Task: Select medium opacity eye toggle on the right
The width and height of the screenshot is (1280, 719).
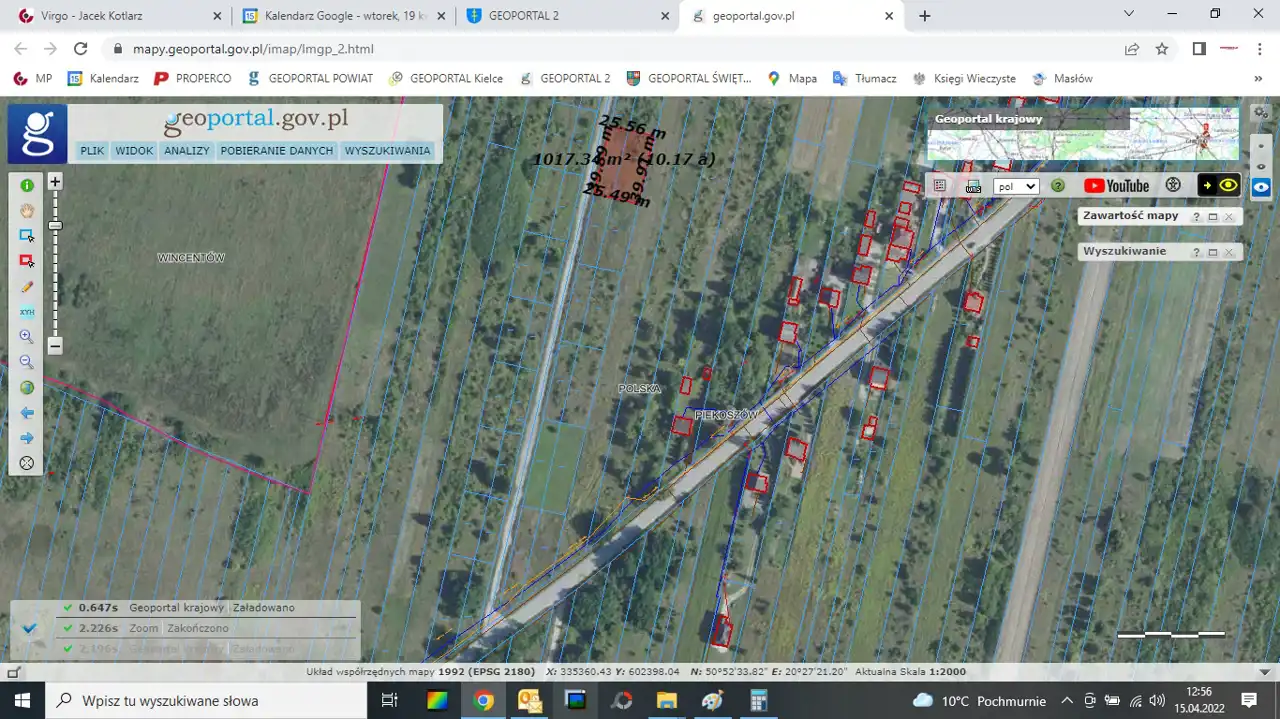Action: pos(1262,165)
